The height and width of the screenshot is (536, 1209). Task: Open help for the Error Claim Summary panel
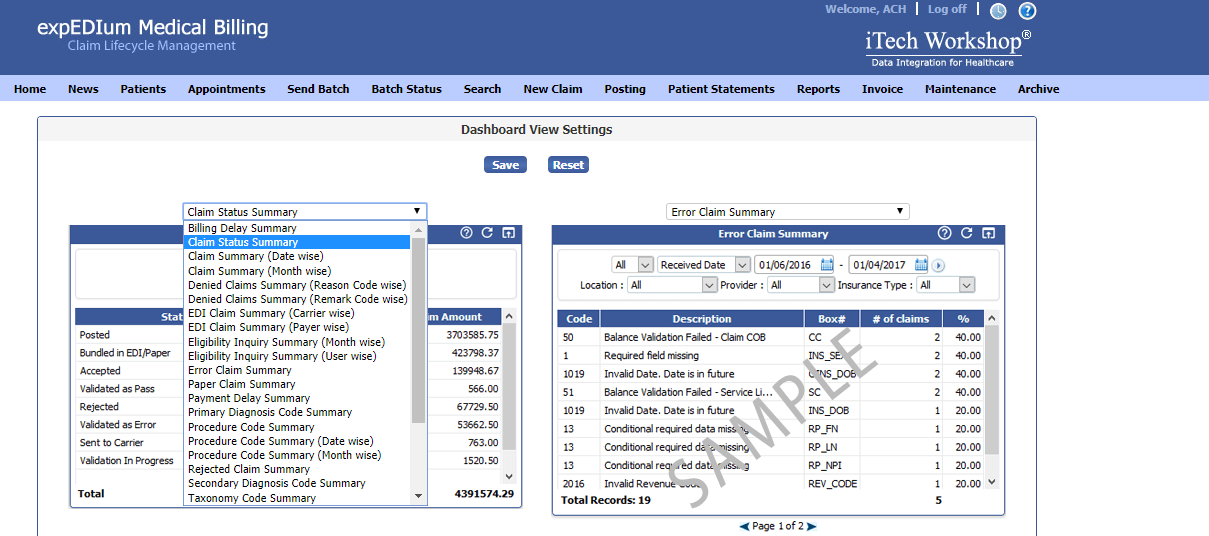[x=944, y=233]
